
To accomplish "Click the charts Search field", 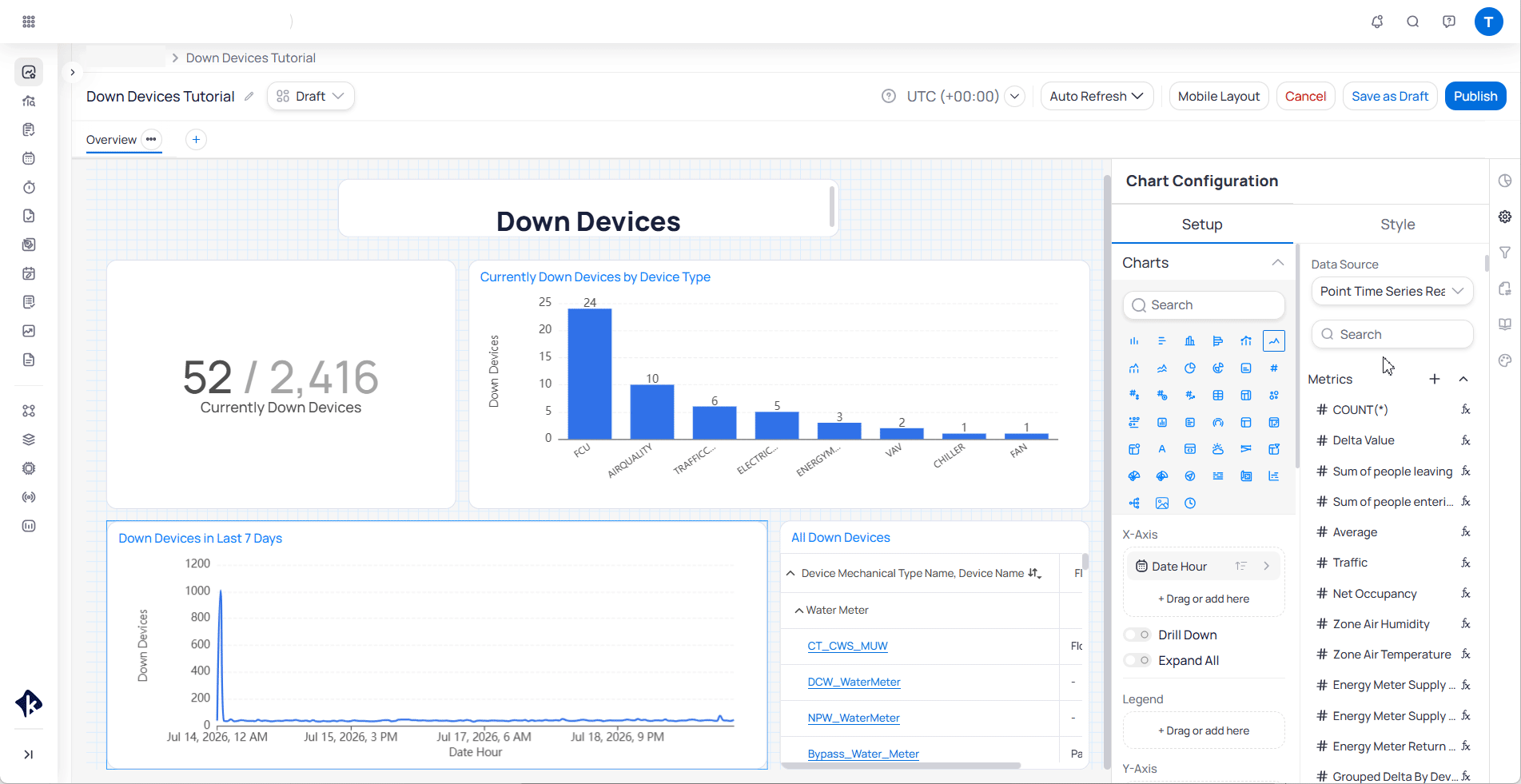I will pos(1204,305).
